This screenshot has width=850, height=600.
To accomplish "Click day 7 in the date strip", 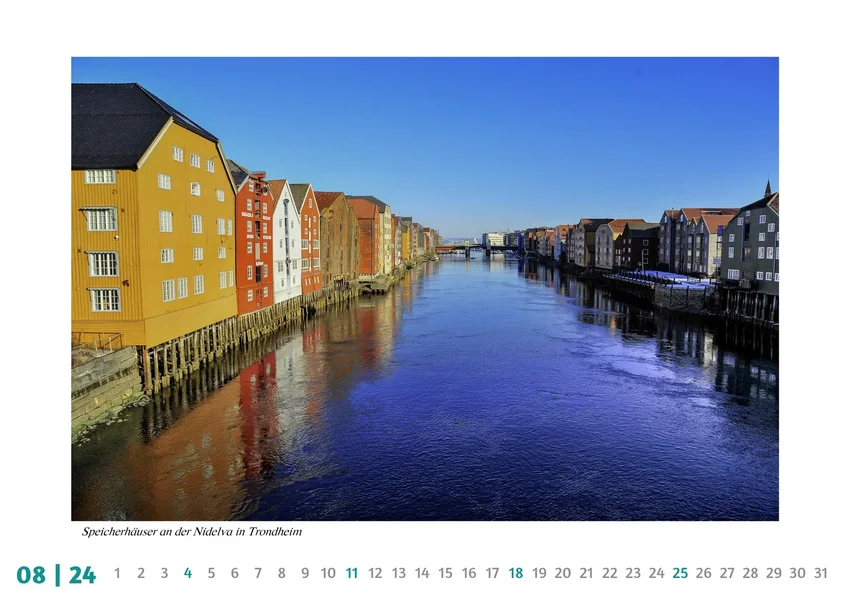I will click(x=258, y=573).
